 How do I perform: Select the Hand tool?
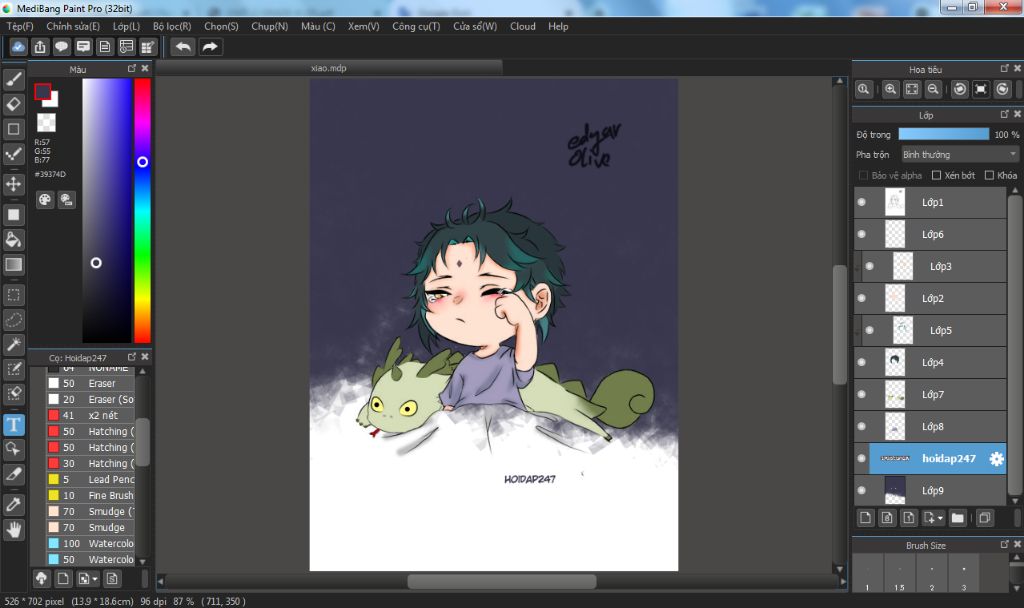tap(14, 530)
